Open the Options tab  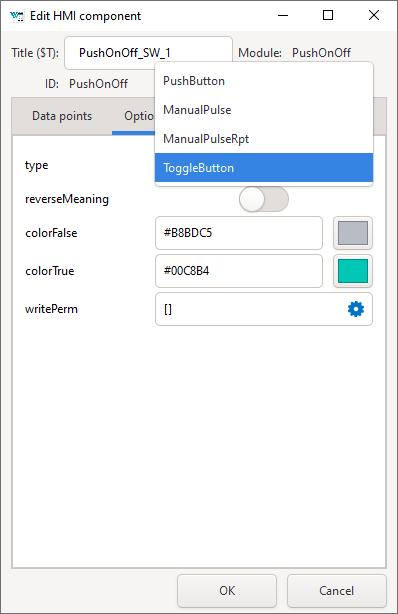click(x=134, y=116)
